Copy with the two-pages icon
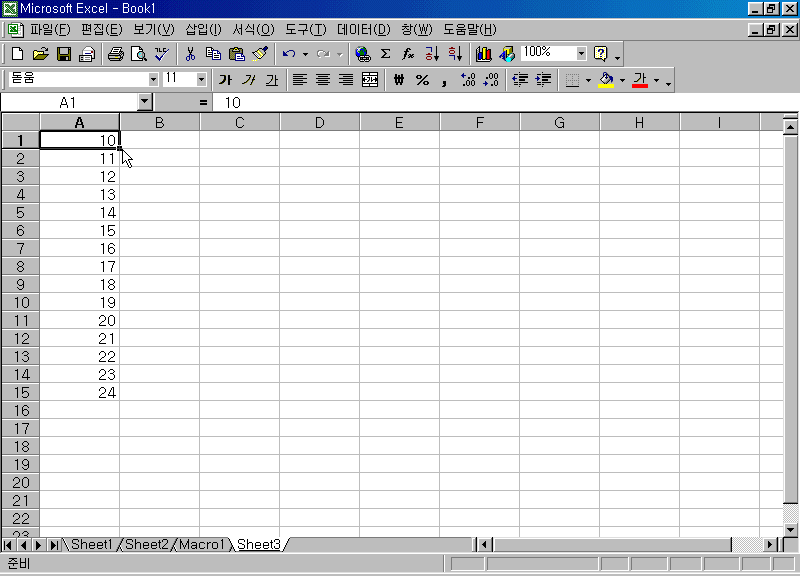This screenshot has width=800, height=576. pyautogui.click(x=213, y=54)
